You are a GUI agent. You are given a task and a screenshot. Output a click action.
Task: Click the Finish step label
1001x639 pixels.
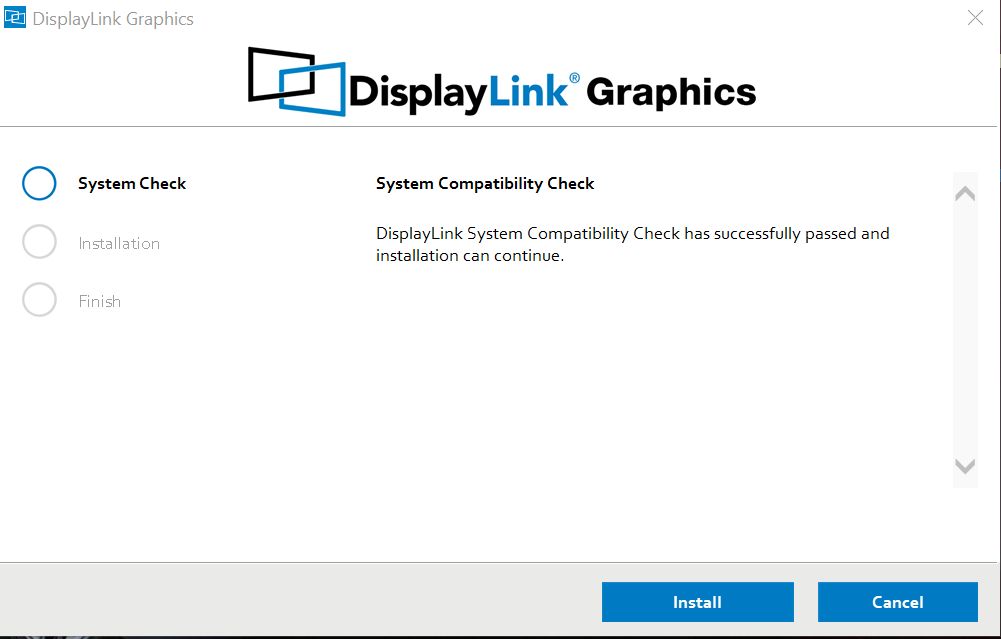(x=100, y=301)
